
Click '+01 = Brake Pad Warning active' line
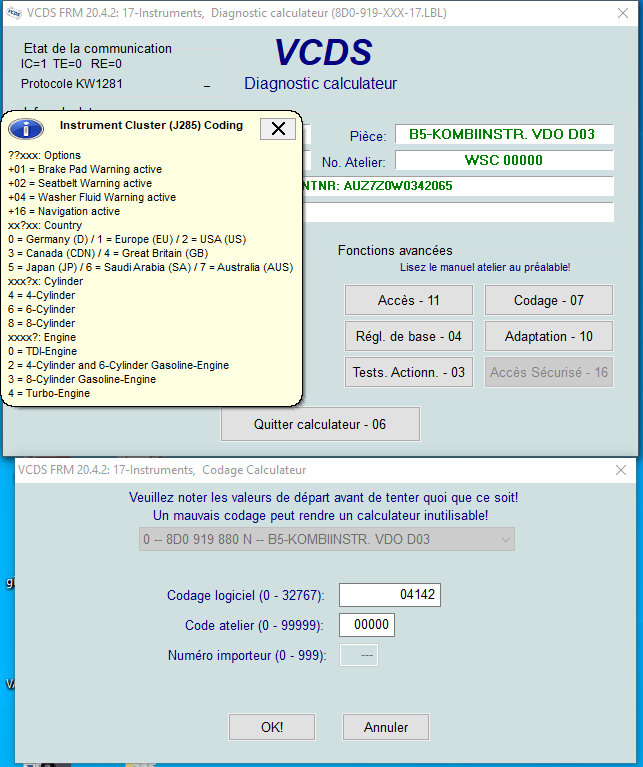[x=85, y=169]
